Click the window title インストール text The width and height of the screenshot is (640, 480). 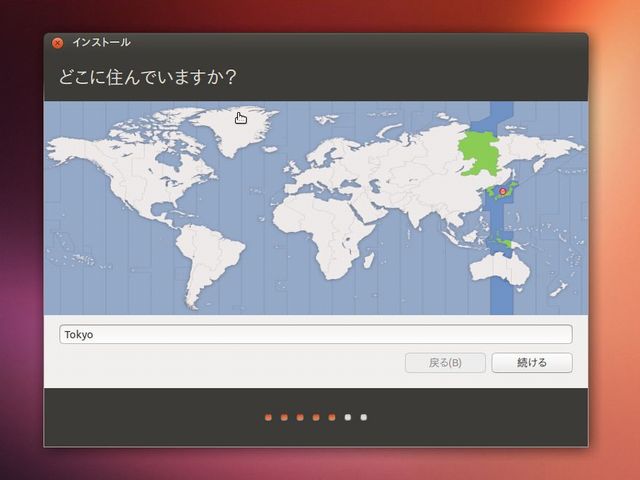(x=101, y=42)
